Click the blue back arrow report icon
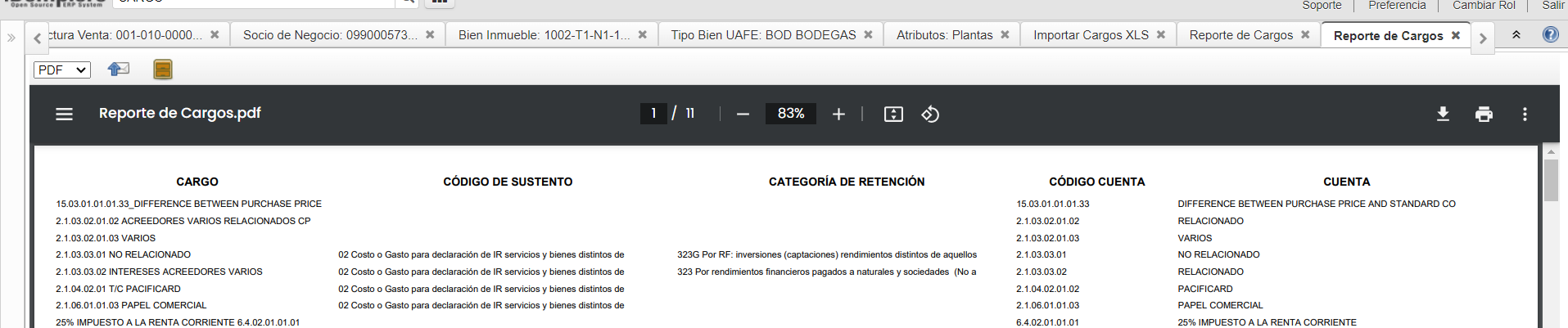Image resolution: width=1568 pixels, height=328 pixels. pyautogui.click(x=119, y=70)
